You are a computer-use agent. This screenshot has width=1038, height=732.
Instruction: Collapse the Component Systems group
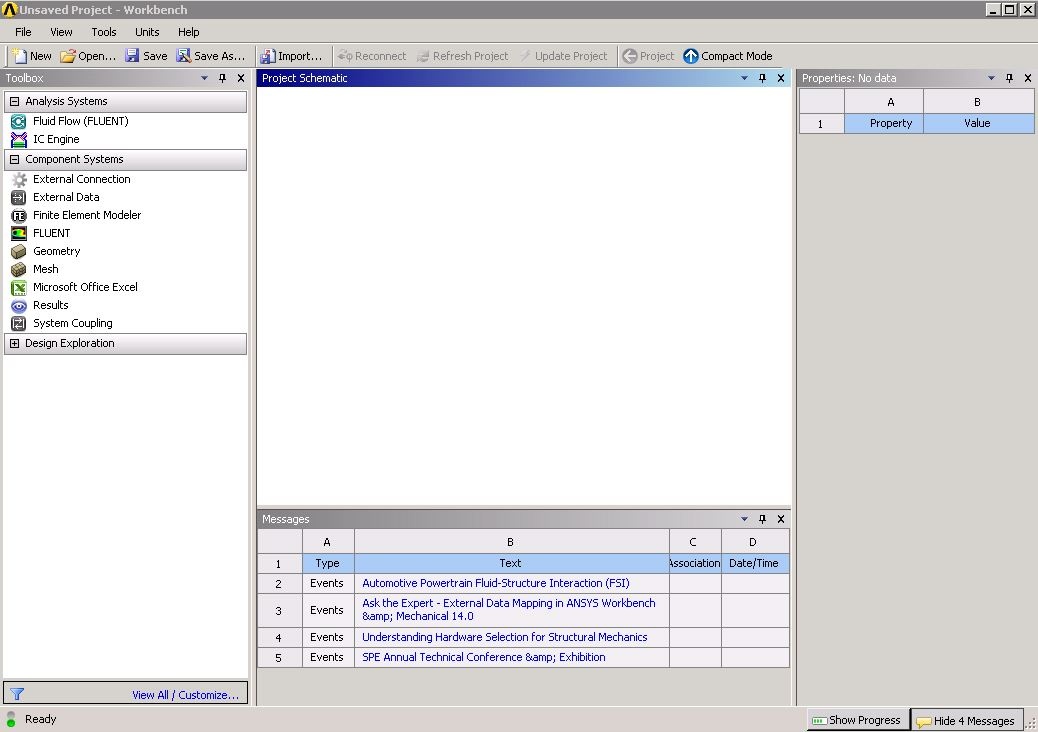(x=15, y=160)
